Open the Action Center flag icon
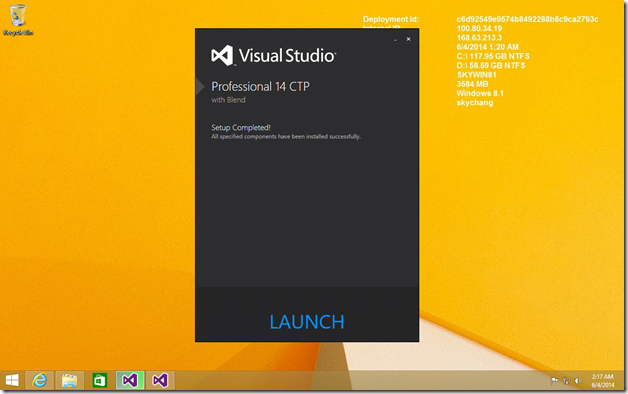628x394 pixels. pyautogui.click(x=554, y=381)
